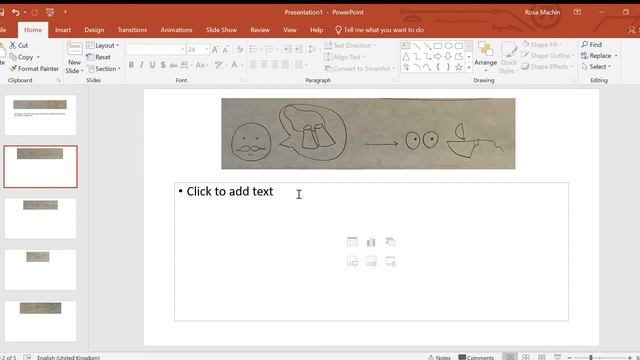
Task: Expand Text Direction options
Action: [x=350, y=45]
